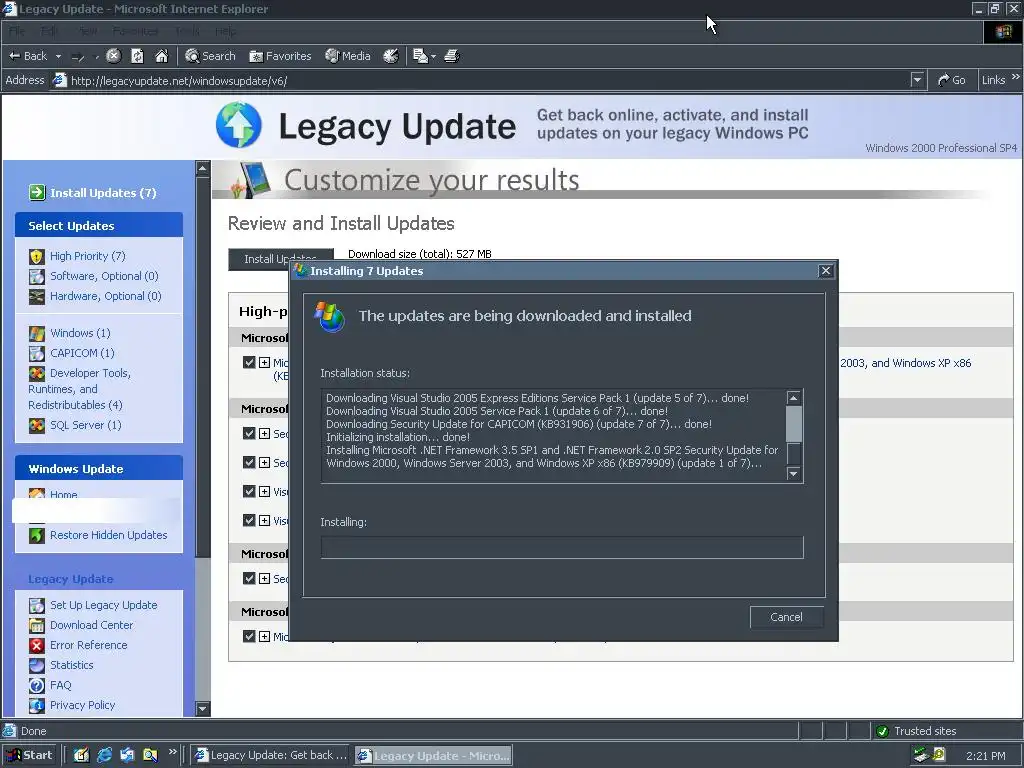Select Hardware, Optional (0)
Screen dimensions: 1024x768
click(x=106, y=296)
